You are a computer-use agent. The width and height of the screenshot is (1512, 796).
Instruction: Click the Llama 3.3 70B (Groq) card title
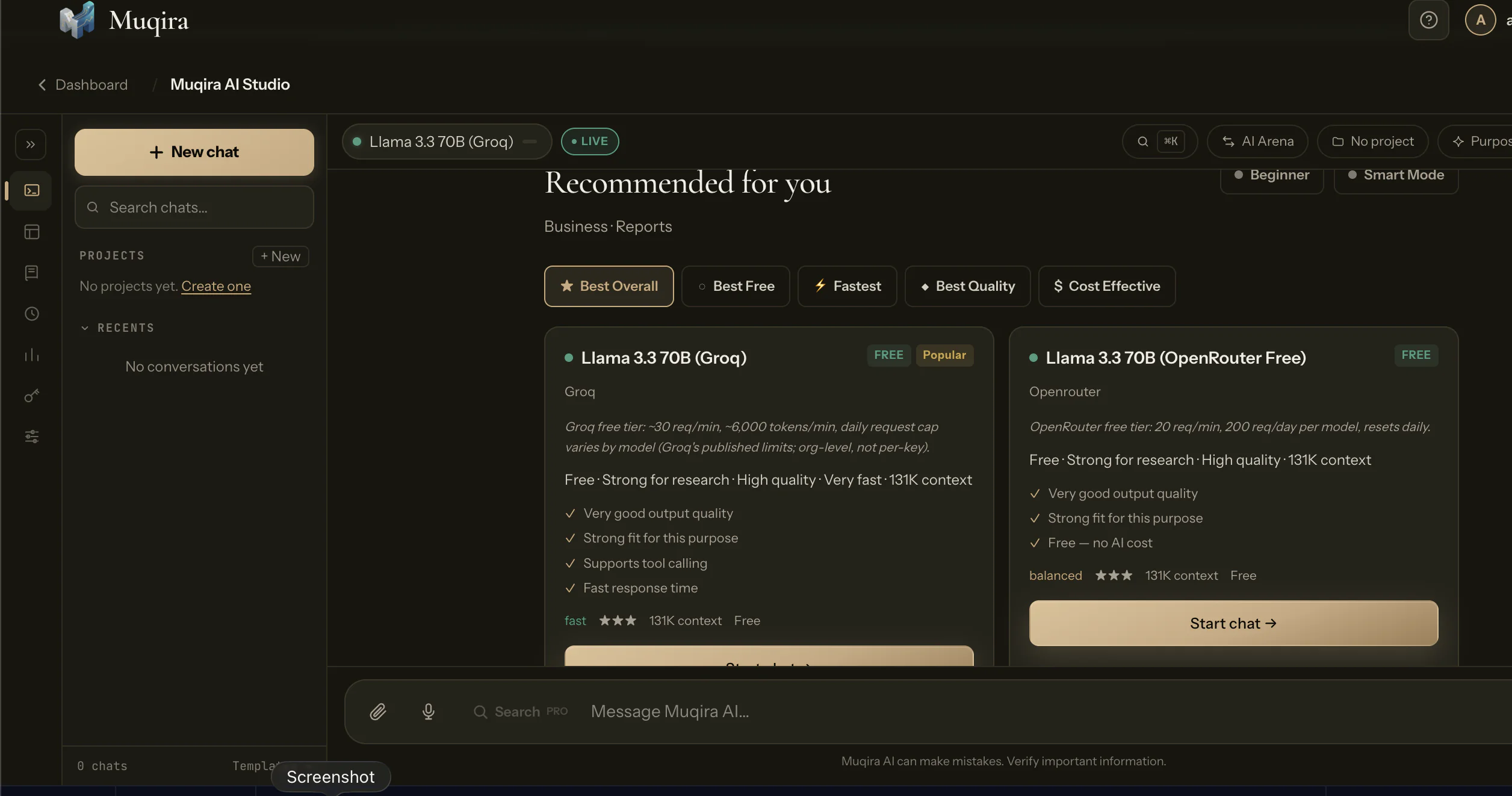coord(664,358)
